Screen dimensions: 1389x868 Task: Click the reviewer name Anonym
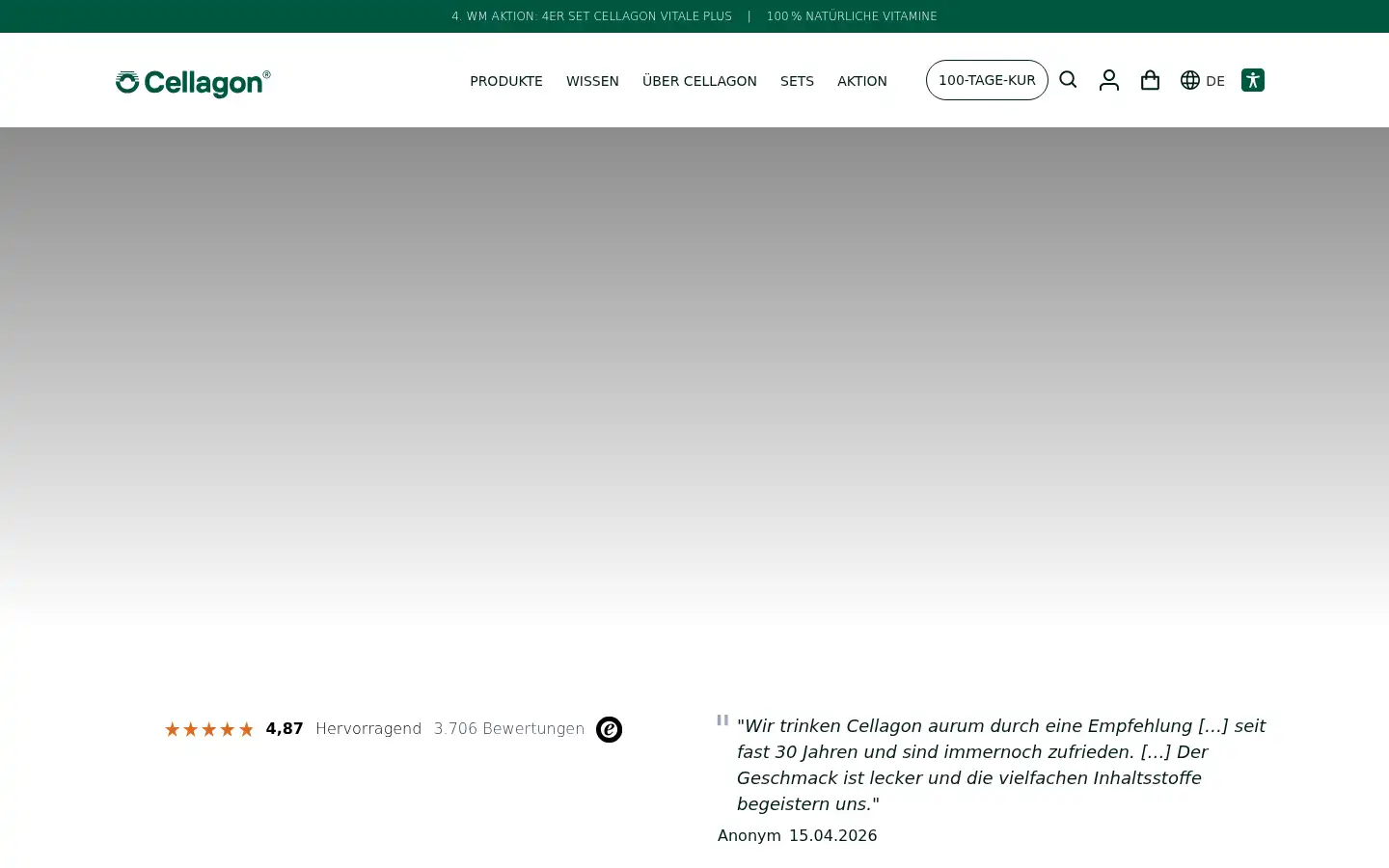click(749, 835)
